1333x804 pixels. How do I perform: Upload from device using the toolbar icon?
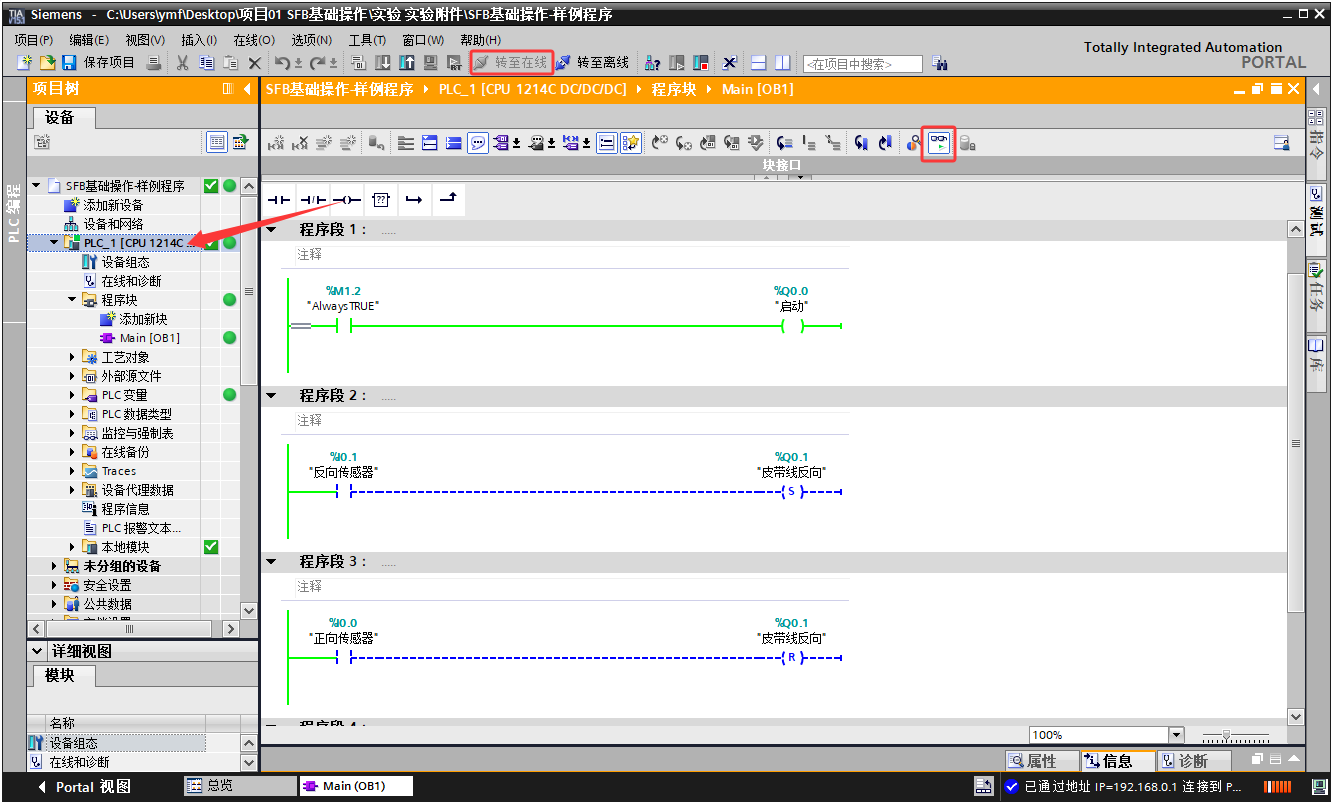tap(407, 63)
